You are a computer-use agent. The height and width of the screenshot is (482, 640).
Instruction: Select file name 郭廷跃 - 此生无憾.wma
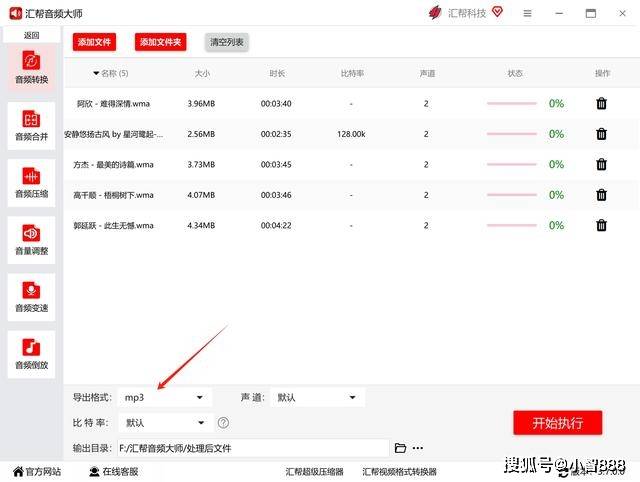pos(113,225)
